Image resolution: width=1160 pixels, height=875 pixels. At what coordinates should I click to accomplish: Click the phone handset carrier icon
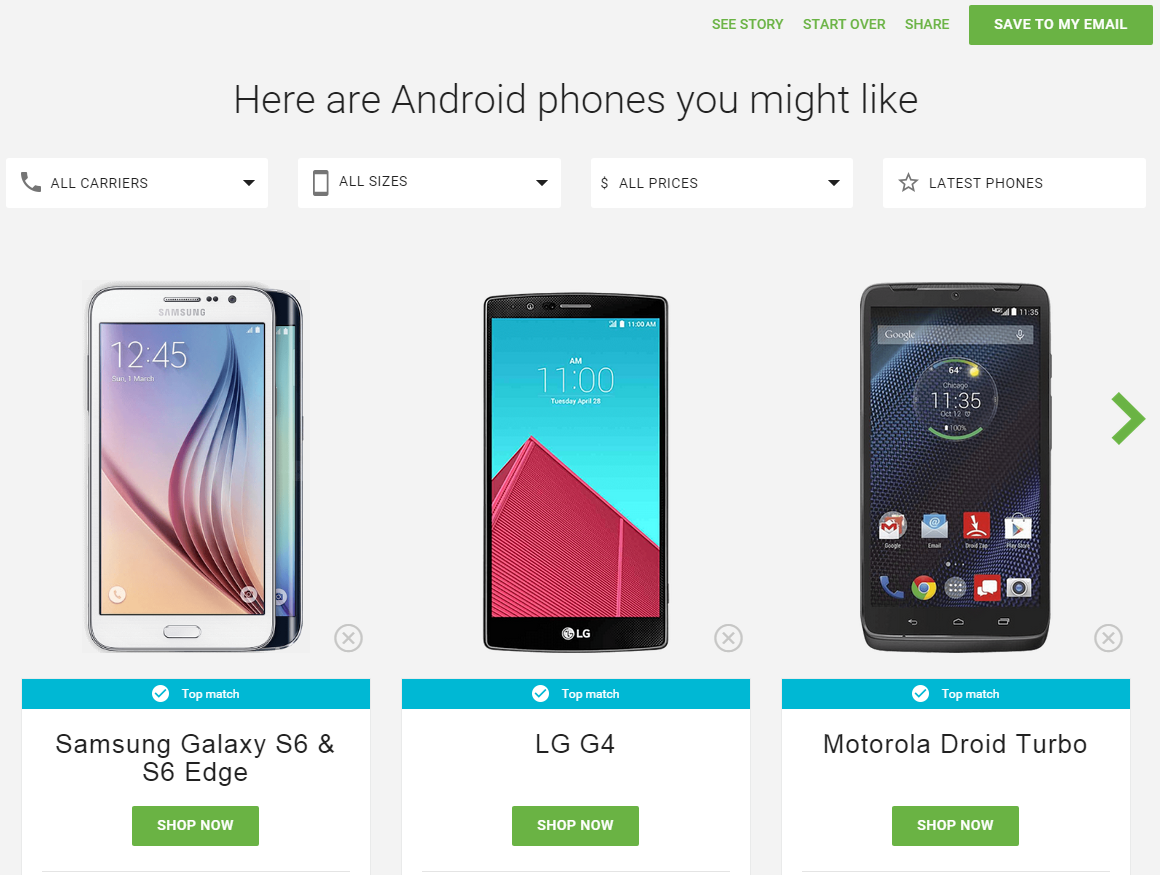coord(30,182)
